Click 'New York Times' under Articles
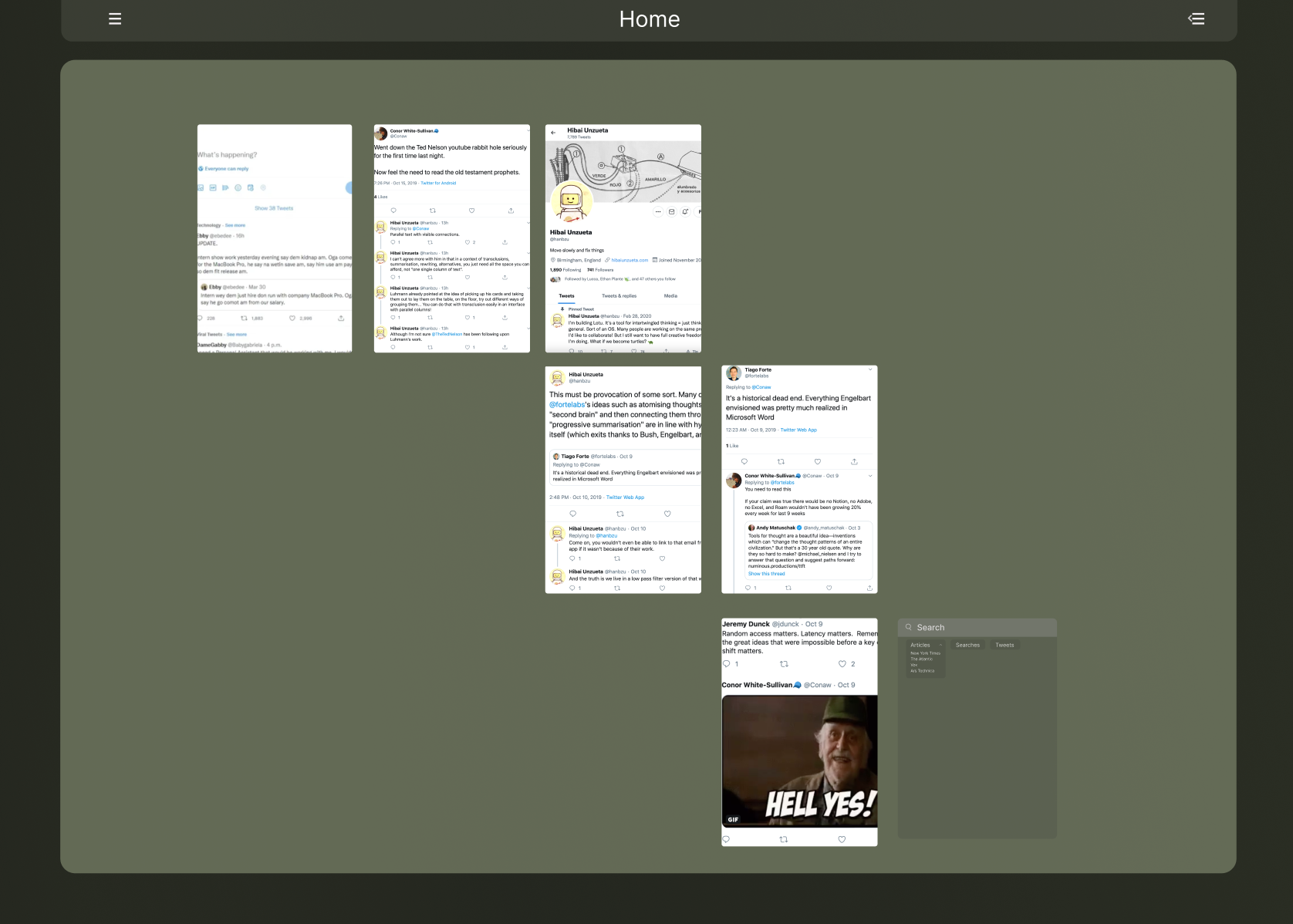The height and width of the screenshot is (924, 1293). (925, 653)
